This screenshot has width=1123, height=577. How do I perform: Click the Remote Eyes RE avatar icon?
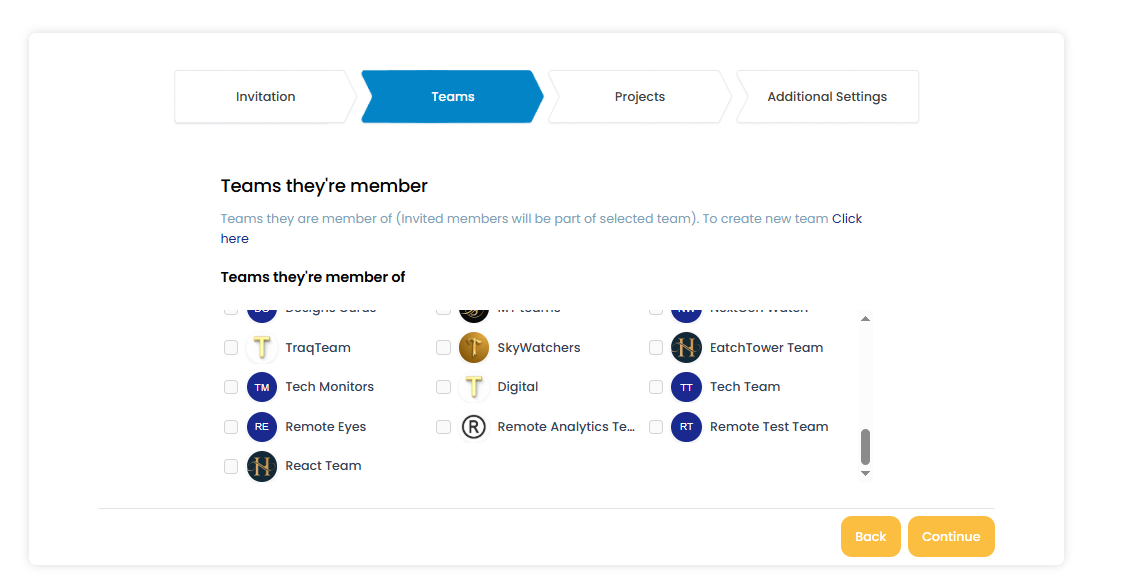(x=261, y=426)
